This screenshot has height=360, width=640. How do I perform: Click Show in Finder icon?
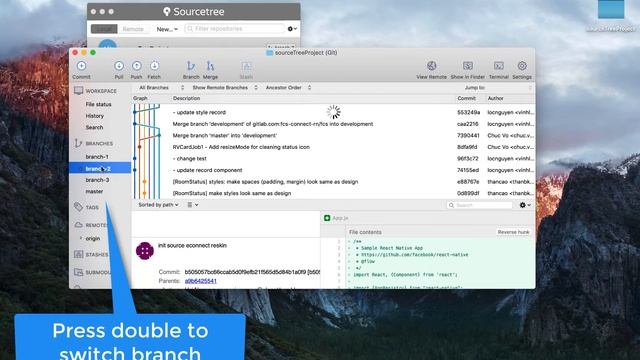[468, 66]
